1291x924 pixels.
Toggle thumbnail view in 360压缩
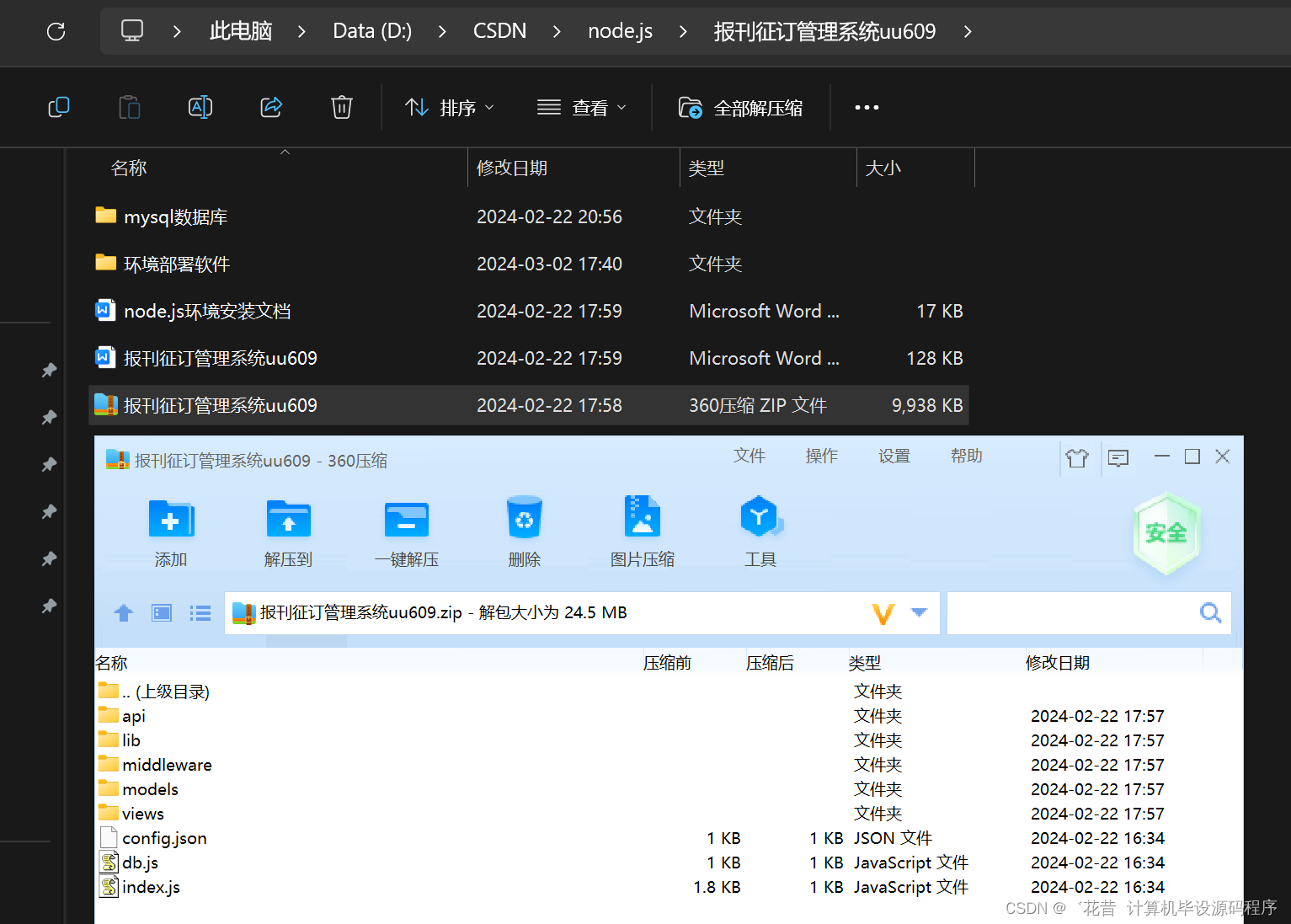(x=161, y=613)
